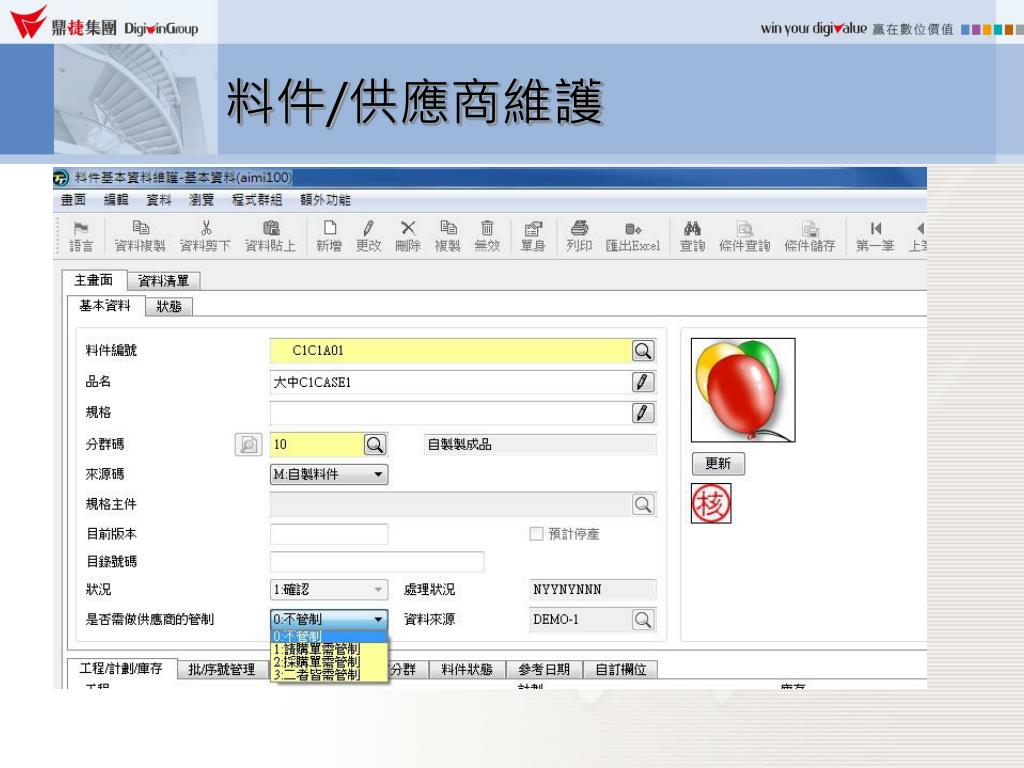The width and height of the screenshot is (1024, 768).
Task: Click the 處理狀況 value NYYNYNNN
Action: coord(592,590)
